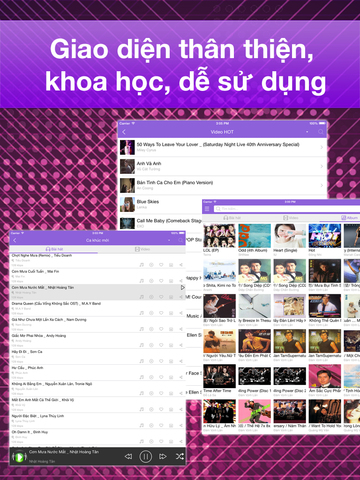Select the 'Call Me Baby' video title
Screen dimensions: 360x480
tap(169, 221)
